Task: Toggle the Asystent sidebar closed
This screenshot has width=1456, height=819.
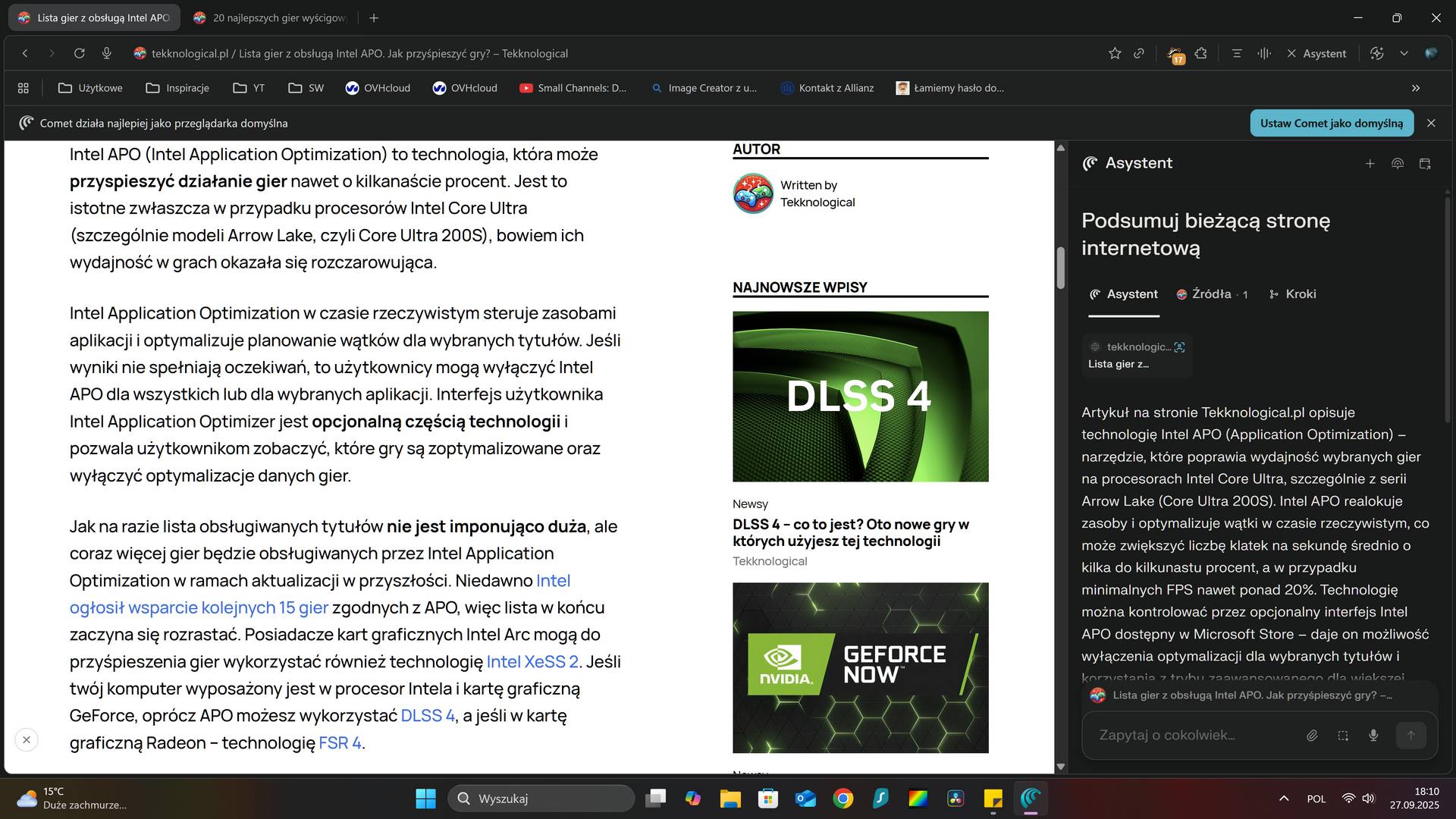Action: click(1316, 54)
